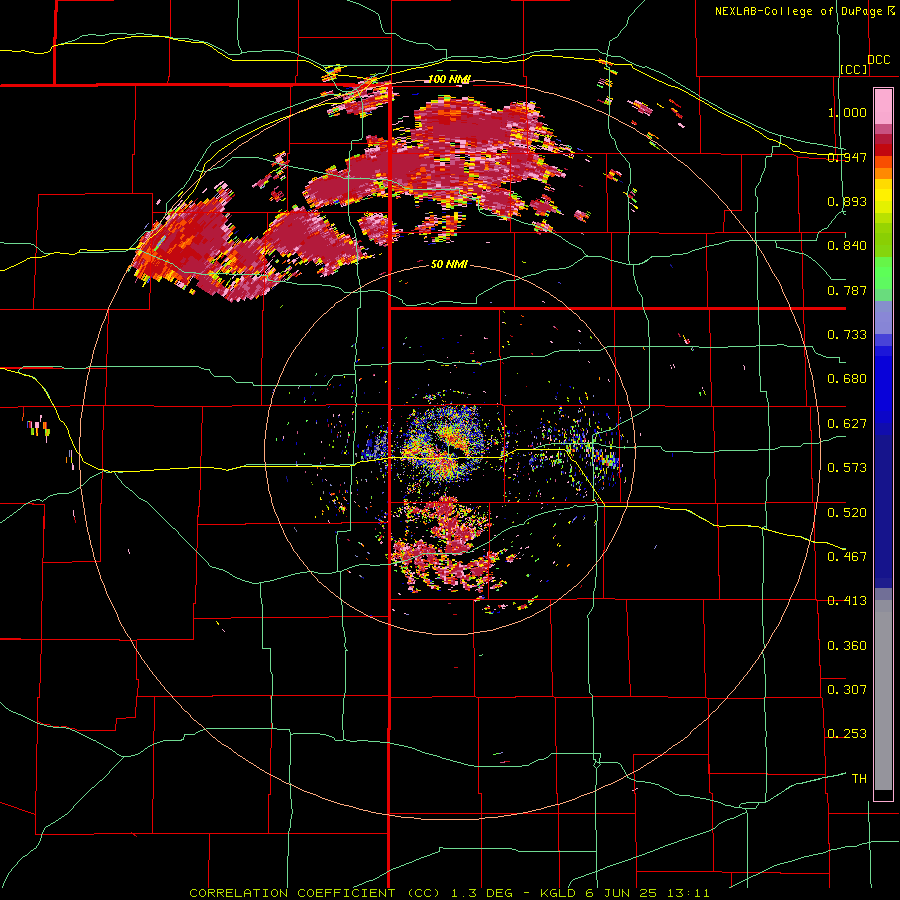This screenshot has width=900, height=900.
Task: Select the 0.413 legend value
Action: (847, 601)
